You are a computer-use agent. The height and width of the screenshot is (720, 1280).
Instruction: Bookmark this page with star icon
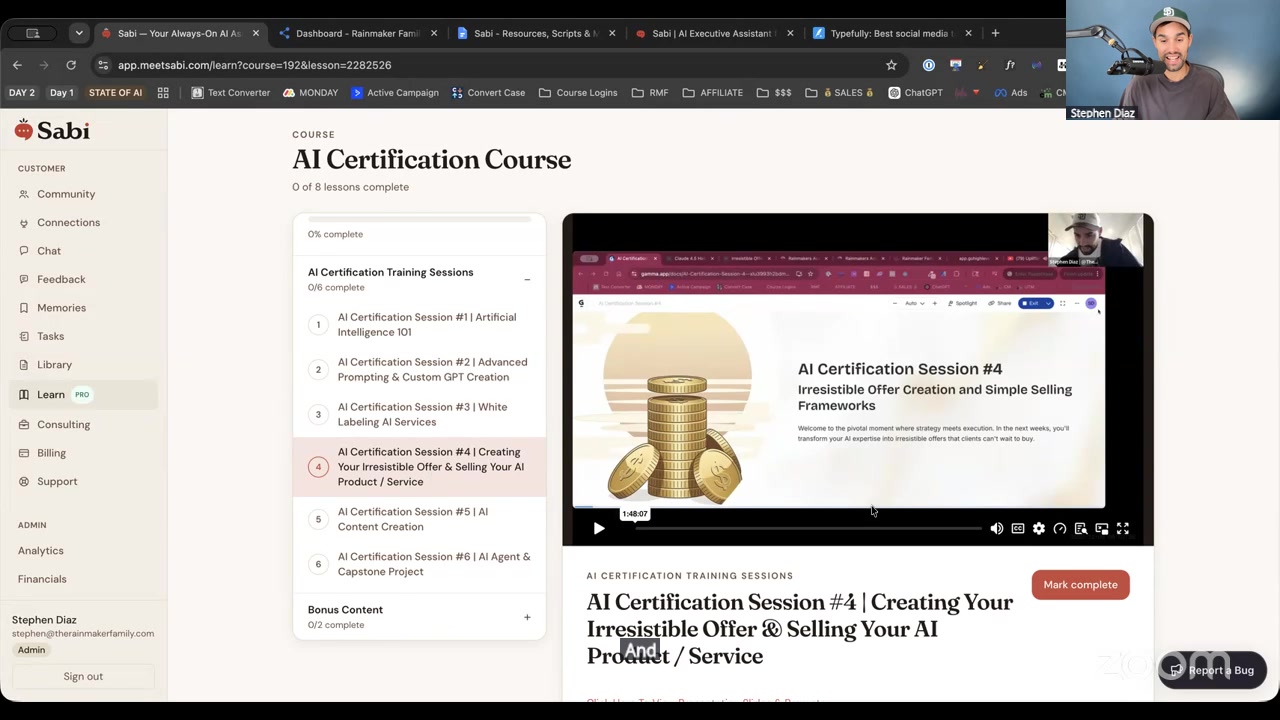891,65
